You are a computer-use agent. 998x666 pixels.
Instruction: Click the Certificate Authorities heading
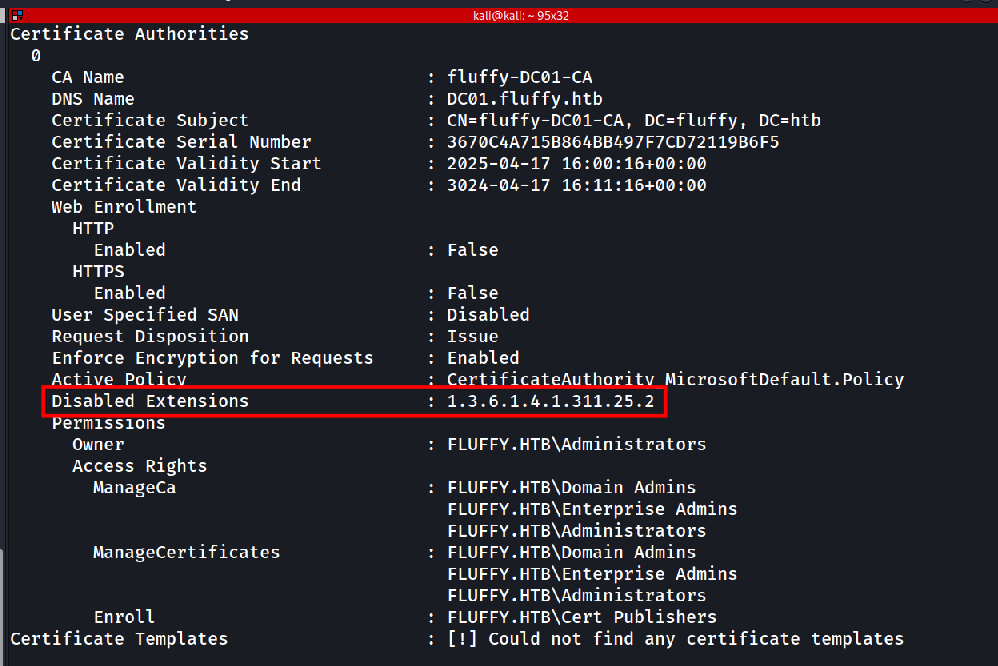click(129, 34)
